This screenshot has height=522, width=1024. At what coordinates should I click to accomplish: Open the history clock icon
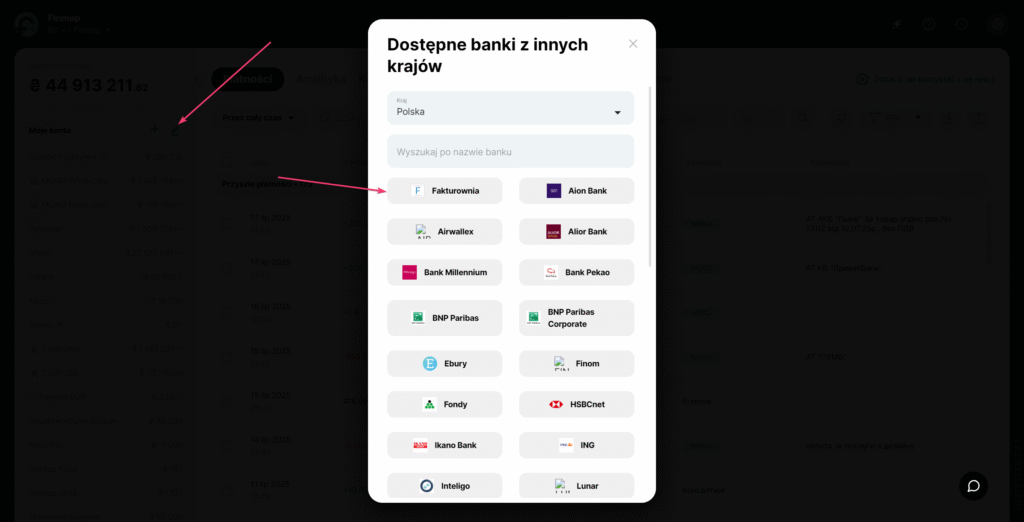[961, 24]
